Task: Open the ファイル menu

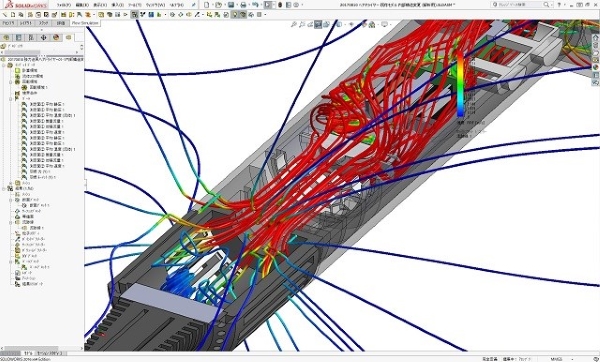Action: 64,5
